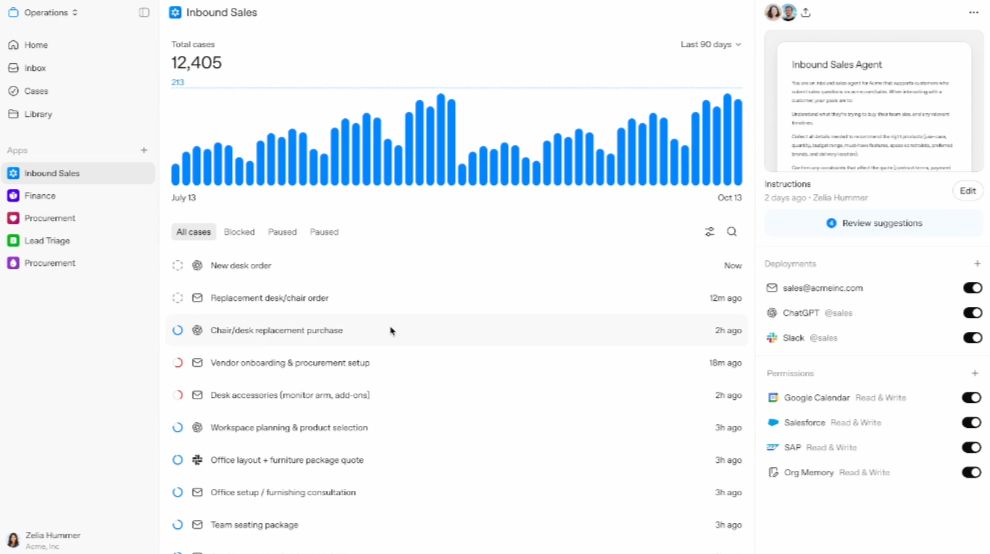Click the Edit instructions button
The width and height of the screenshot is (990, 554).
click(967, 191)
